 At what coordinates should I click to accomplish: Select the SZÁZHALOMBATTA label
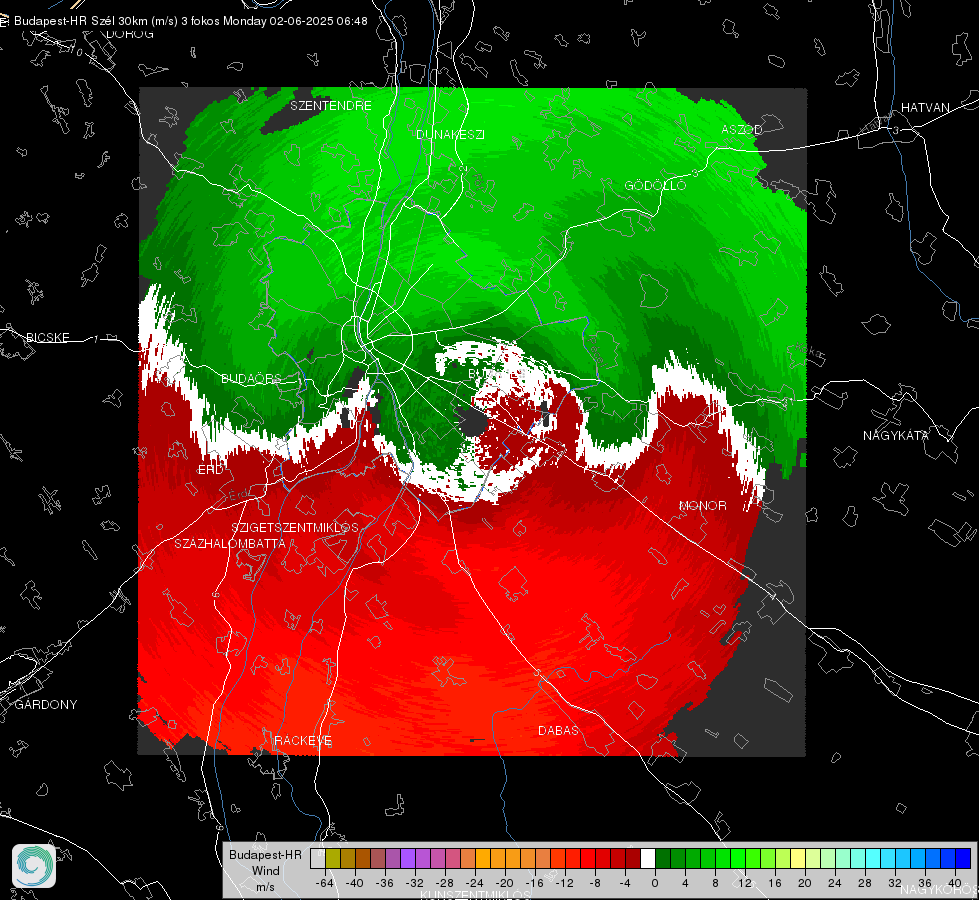pos(230,543)
